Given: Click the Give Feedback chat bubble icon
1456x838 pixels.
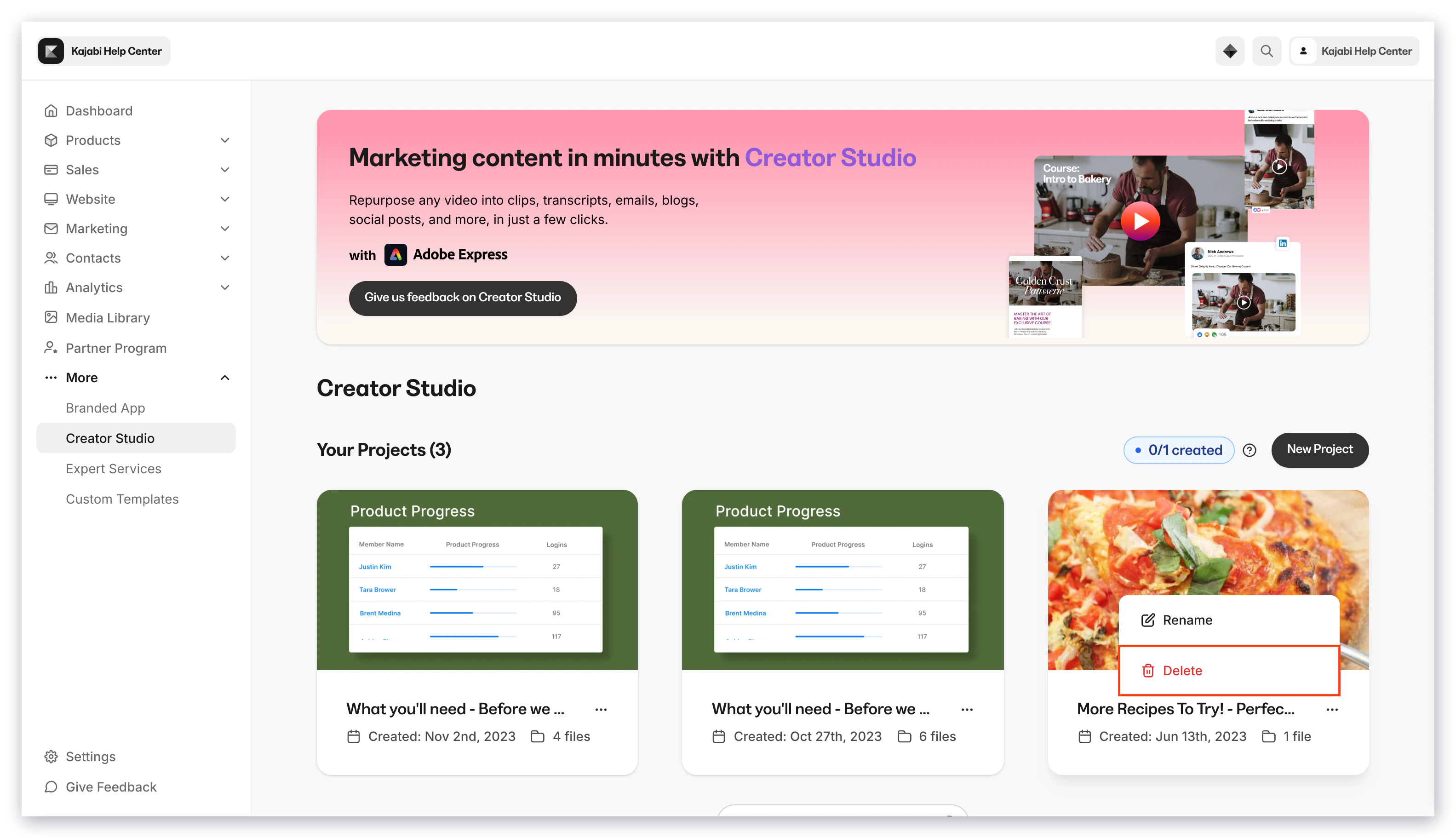Looking at the screenshot, I should click(51, 787).
